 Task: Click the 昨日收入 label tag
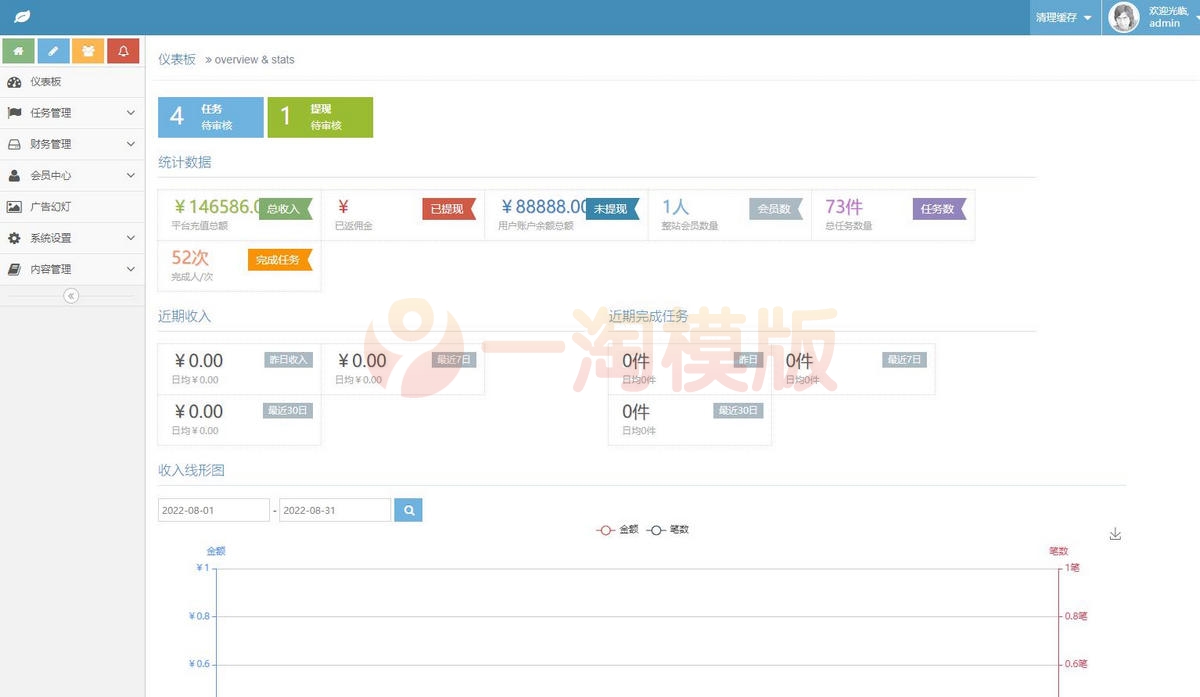pyautogui.click(x=288, y=360)
